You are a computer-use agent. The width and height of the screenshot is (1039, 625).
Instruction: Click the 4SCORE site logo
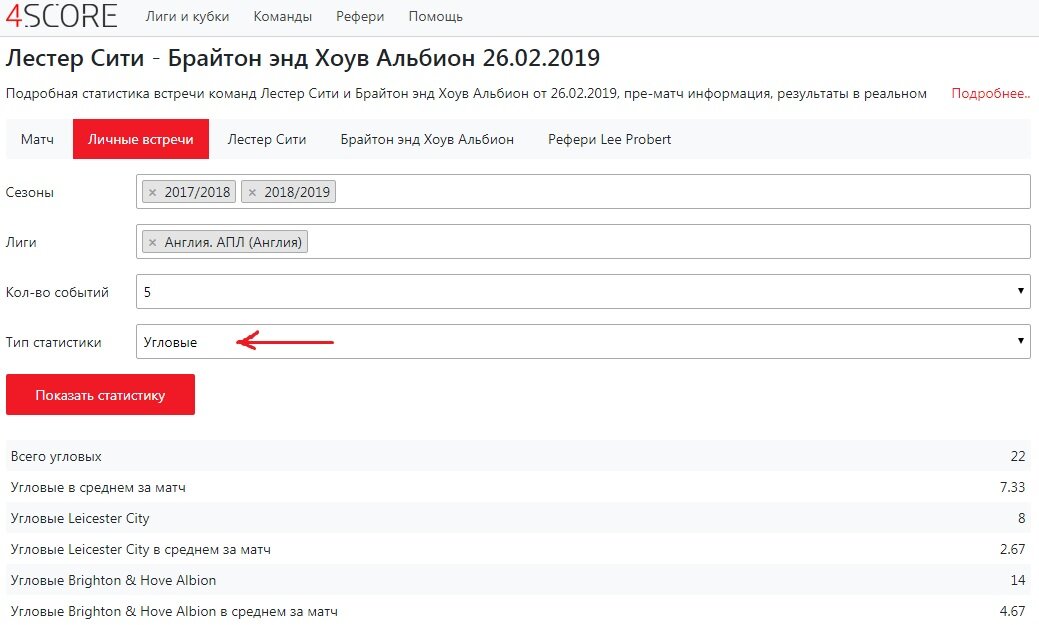[61, 15]
